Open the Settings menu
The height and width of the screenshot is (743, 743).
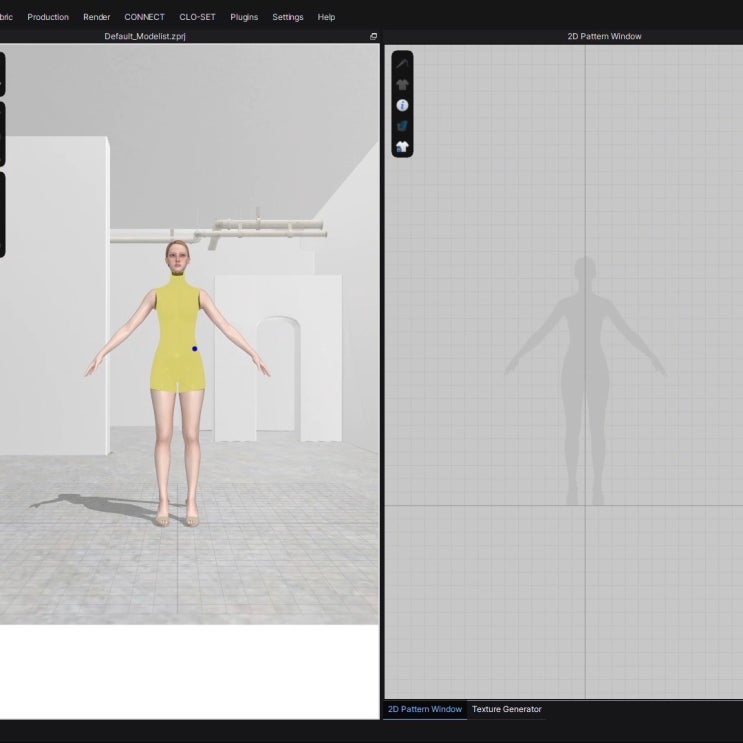click(288, 17)
